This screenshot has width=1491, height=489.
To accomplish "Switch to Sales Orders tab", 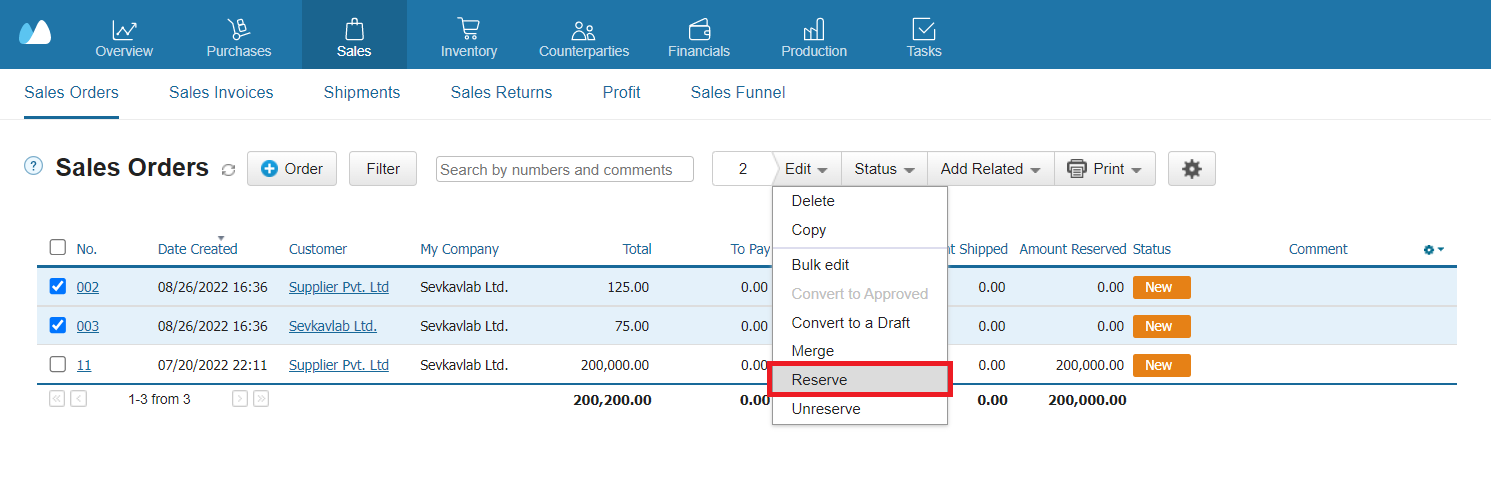I will [71, 93].
